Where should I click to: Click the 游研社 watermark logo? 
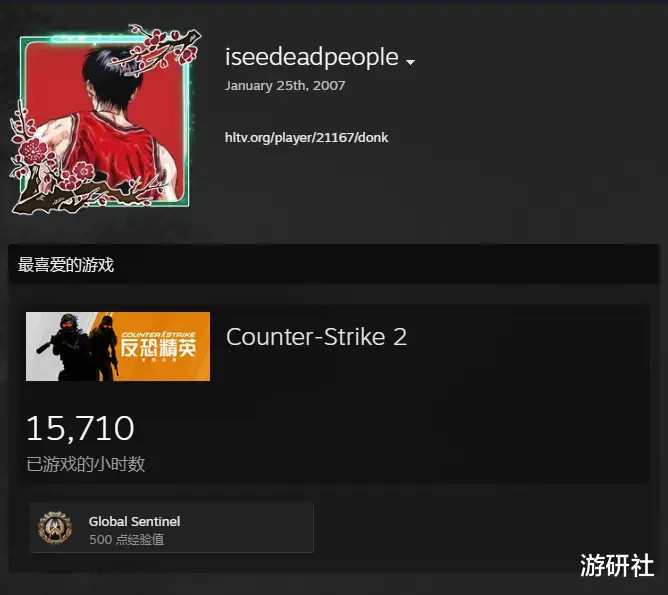[x=617, y=566]
